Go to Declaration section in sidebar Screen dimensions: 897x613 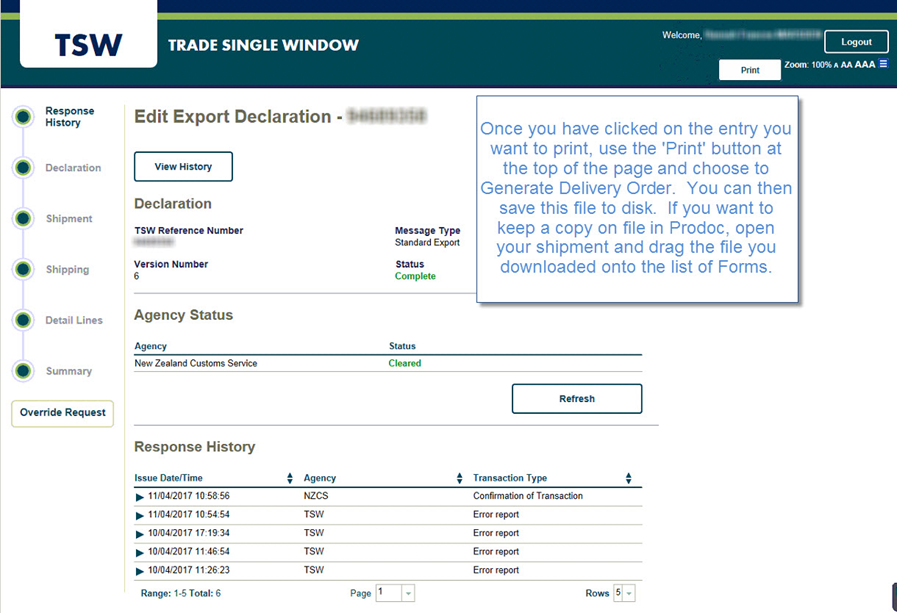pyautogui.click(x=73, y=168)
